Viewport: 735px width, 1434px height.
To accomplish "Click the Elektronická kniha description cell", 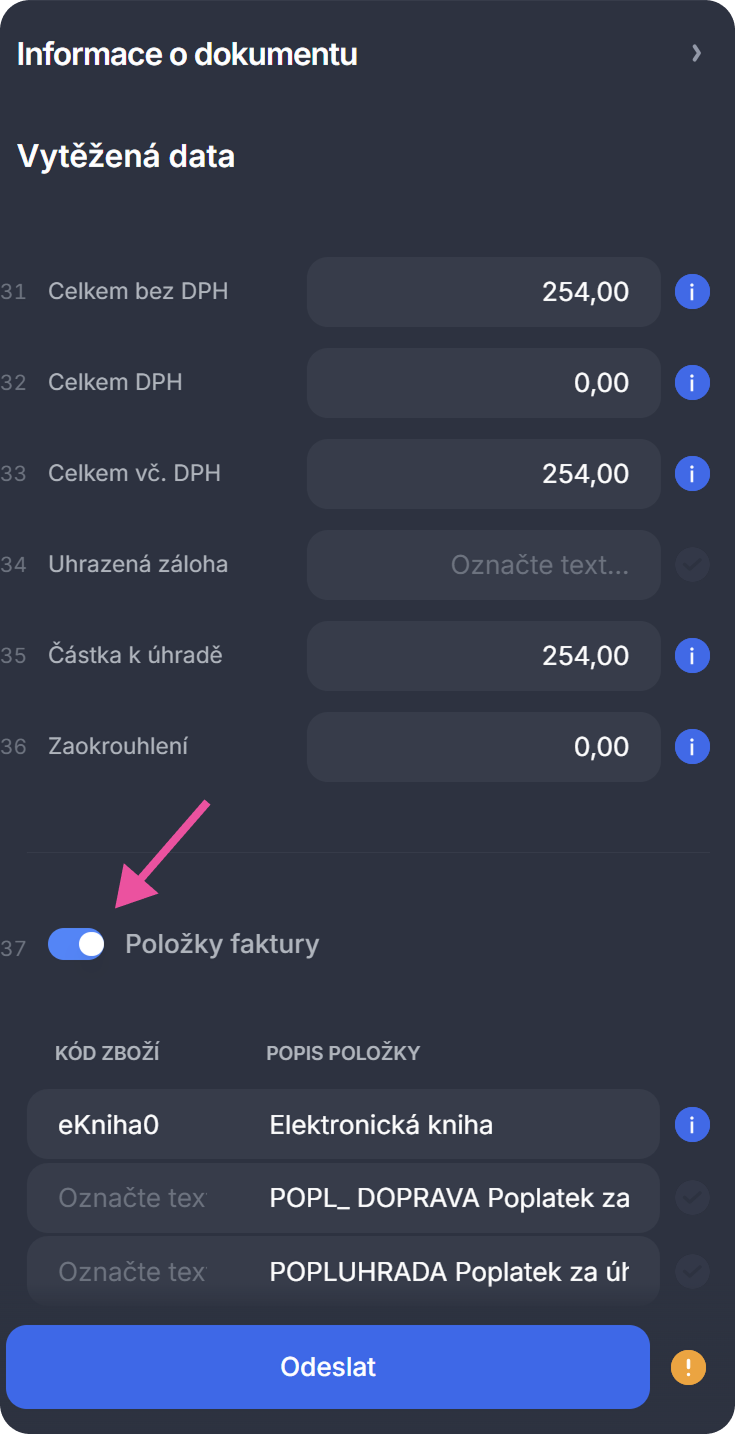I will click(x=450, y=1125).
